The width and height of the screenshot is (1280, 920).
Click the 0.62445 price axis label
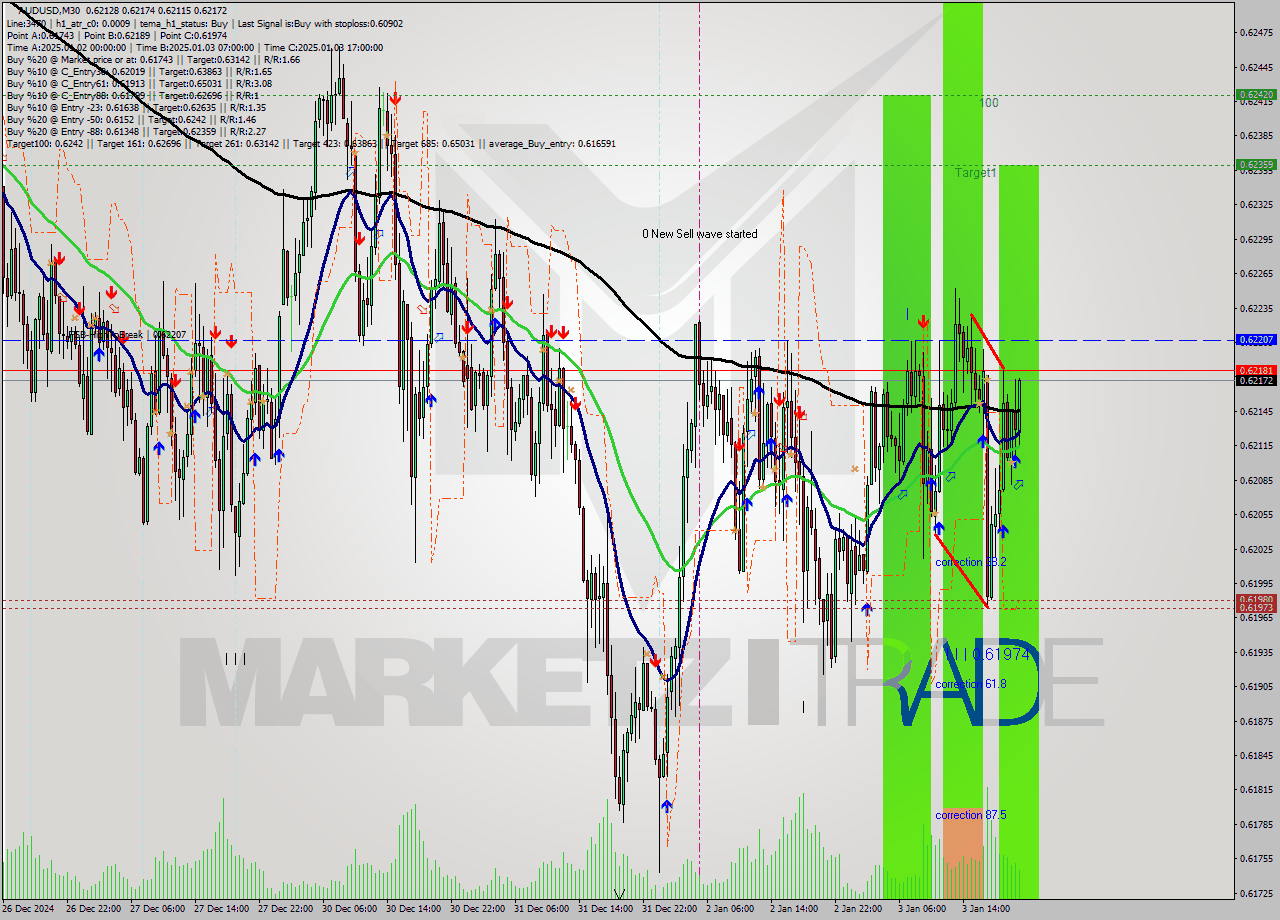1256,67
